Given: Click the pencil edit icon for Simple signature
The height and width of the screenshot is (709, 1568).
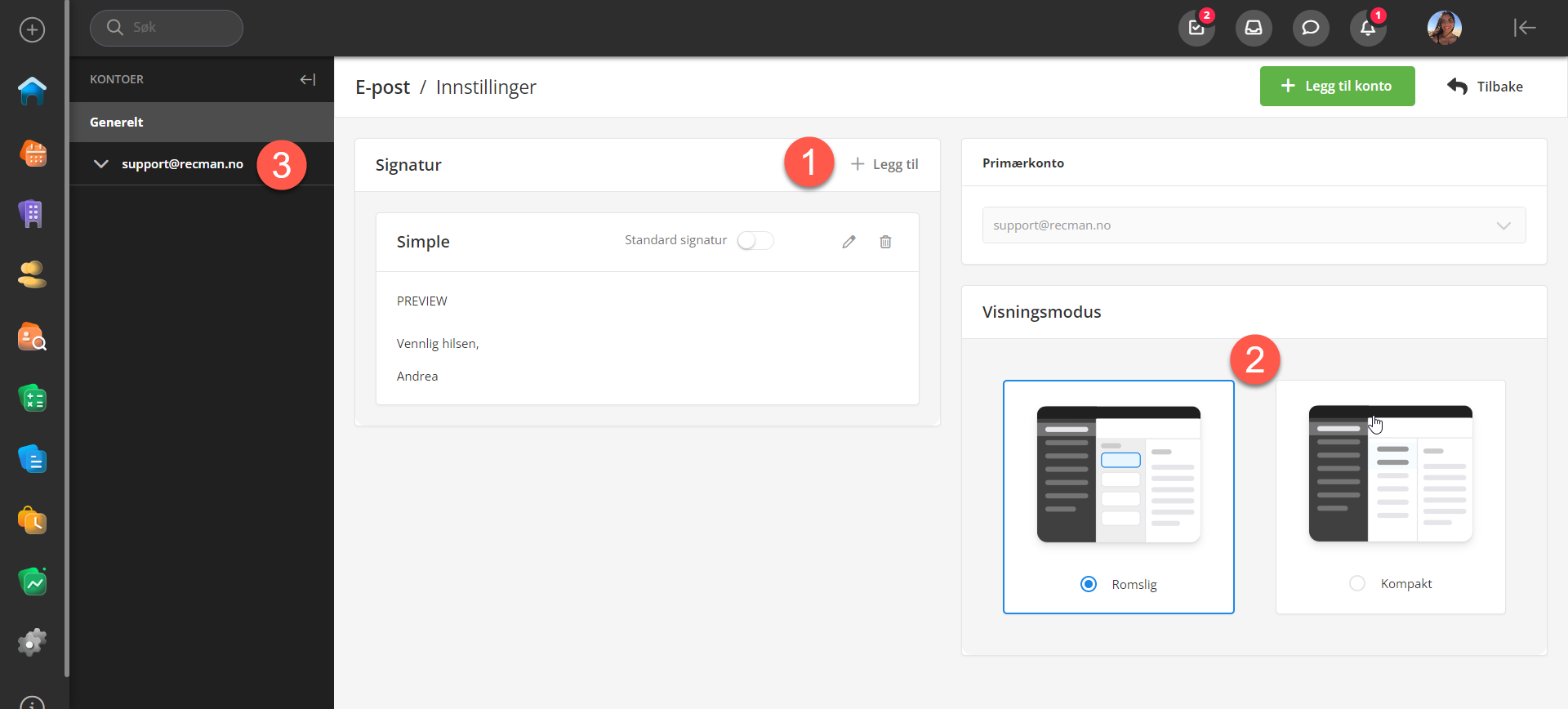Looking at the screenshot, I should click(x=849, y=242).
